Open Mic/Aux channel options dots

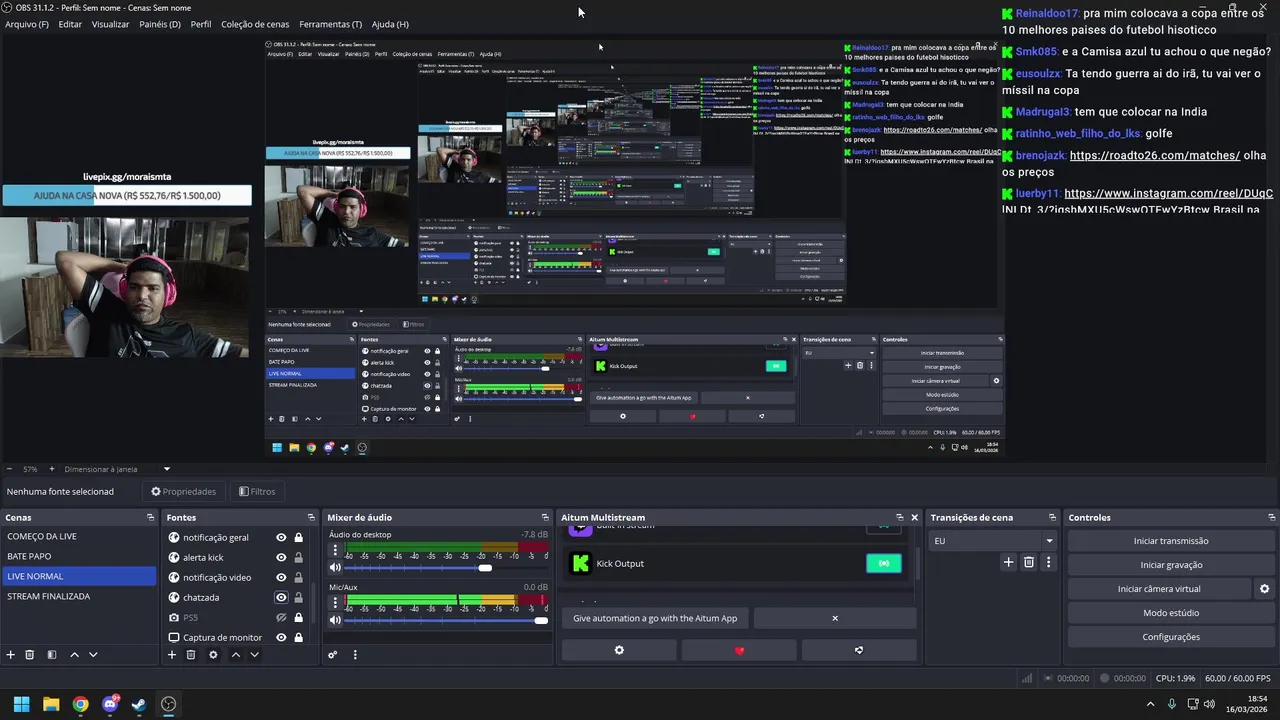335,604
